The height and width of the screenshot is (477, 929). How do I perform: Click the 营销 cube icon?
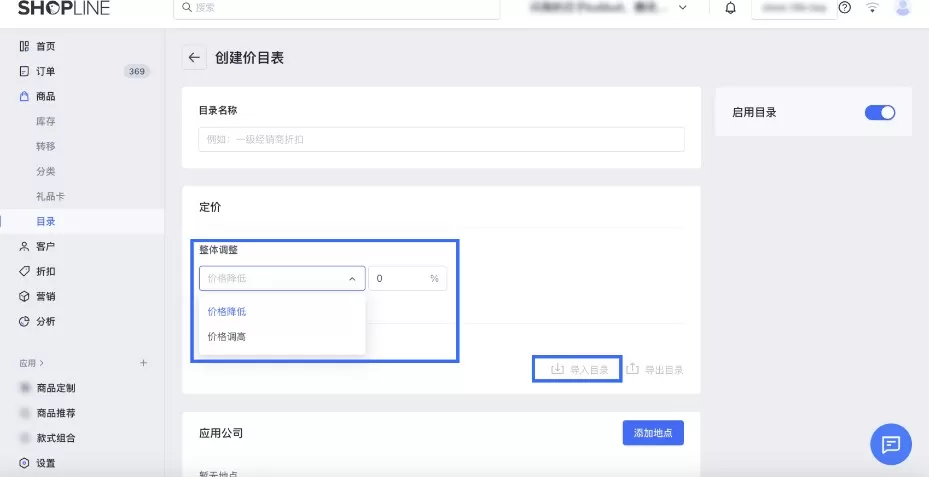tap(24, 296)
